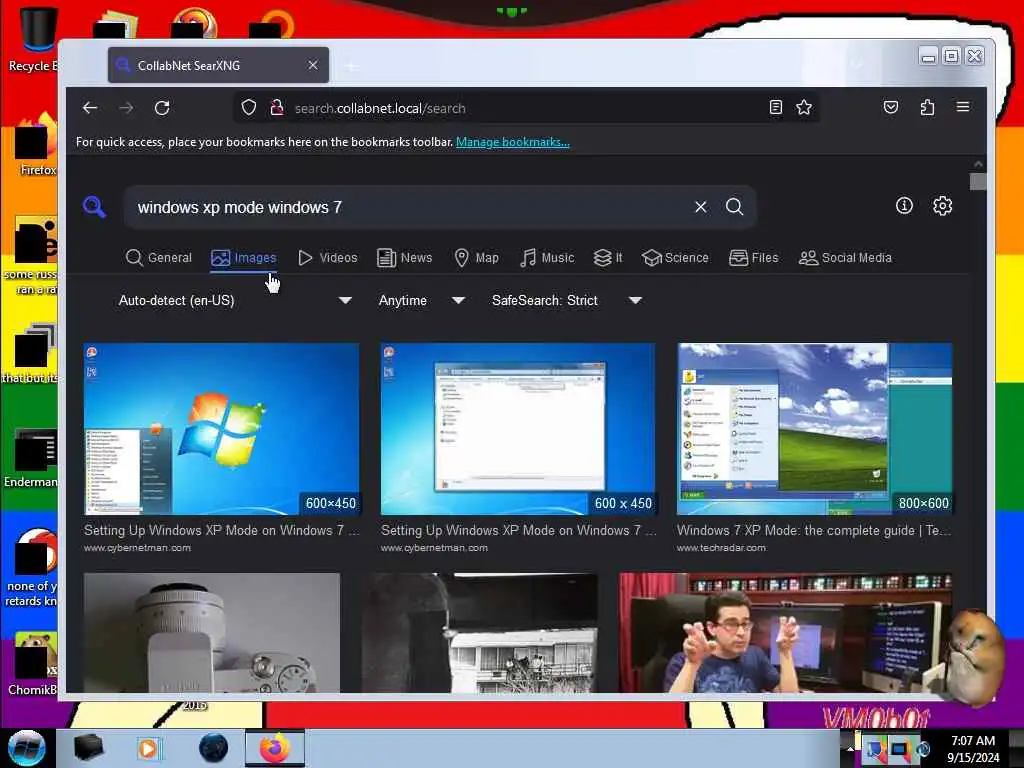
Task: Click the SearXNG magnifier logo
Action: (94, 207)
